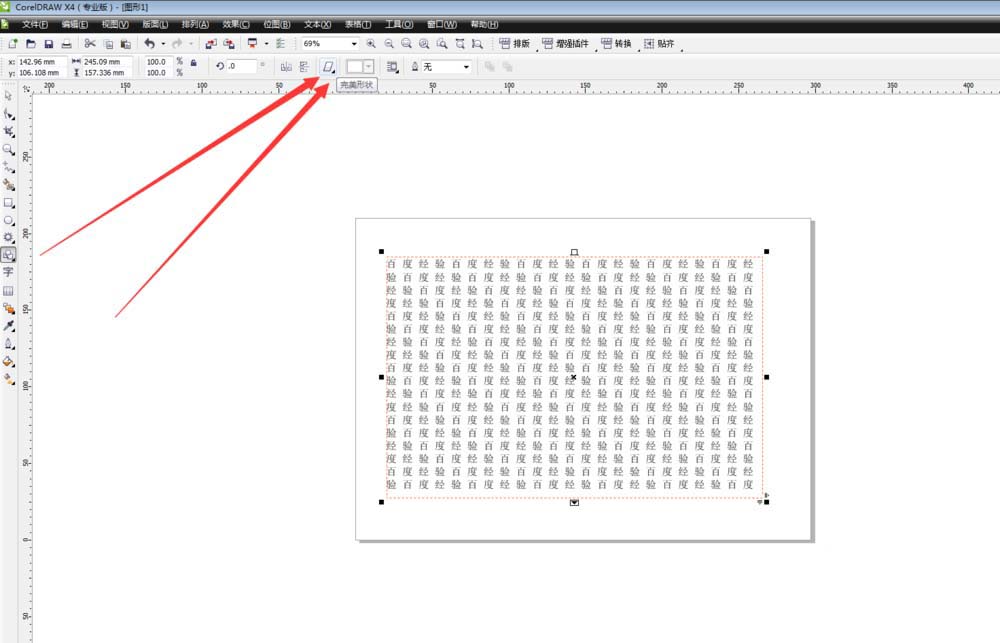Open the 帮助(H) menu
This screenshot has height=643, width=1000.
(484, 24)
